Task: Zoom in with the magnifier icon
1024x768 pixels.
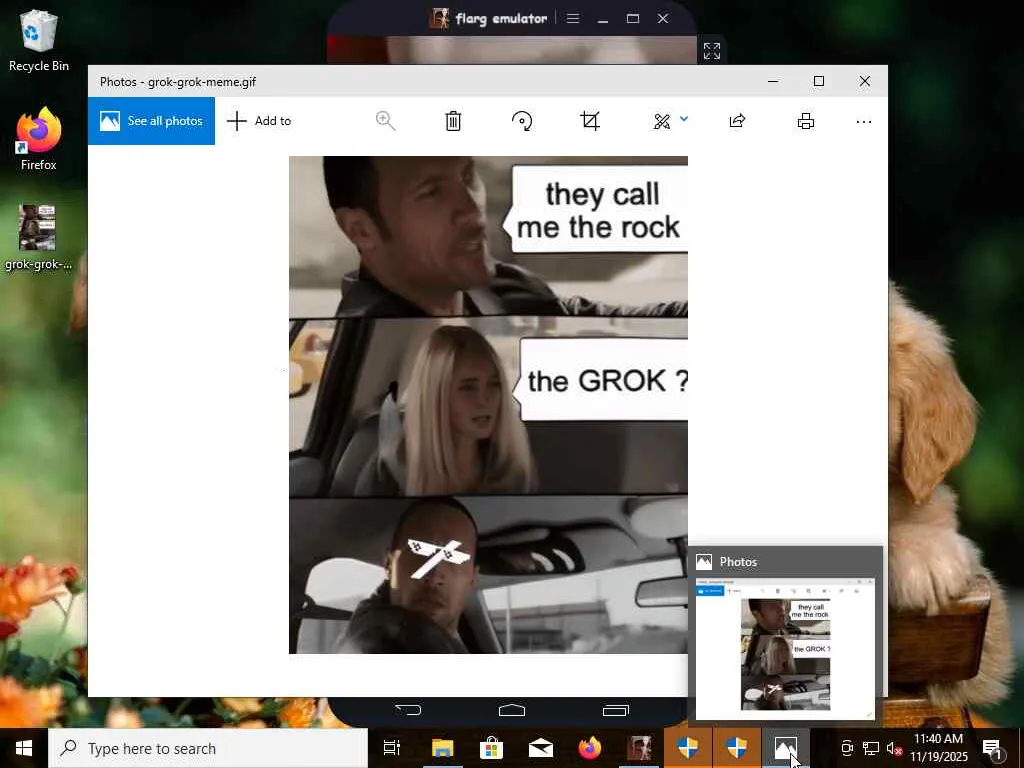Action: coord(385,121)
